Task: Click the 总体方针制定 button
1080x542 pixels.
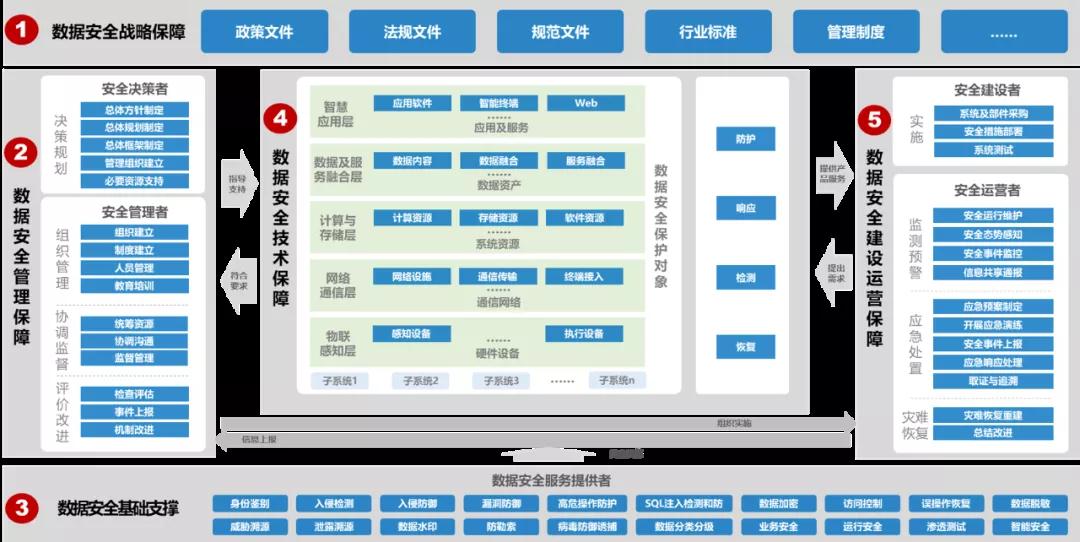Action: [x=134, y=110]
